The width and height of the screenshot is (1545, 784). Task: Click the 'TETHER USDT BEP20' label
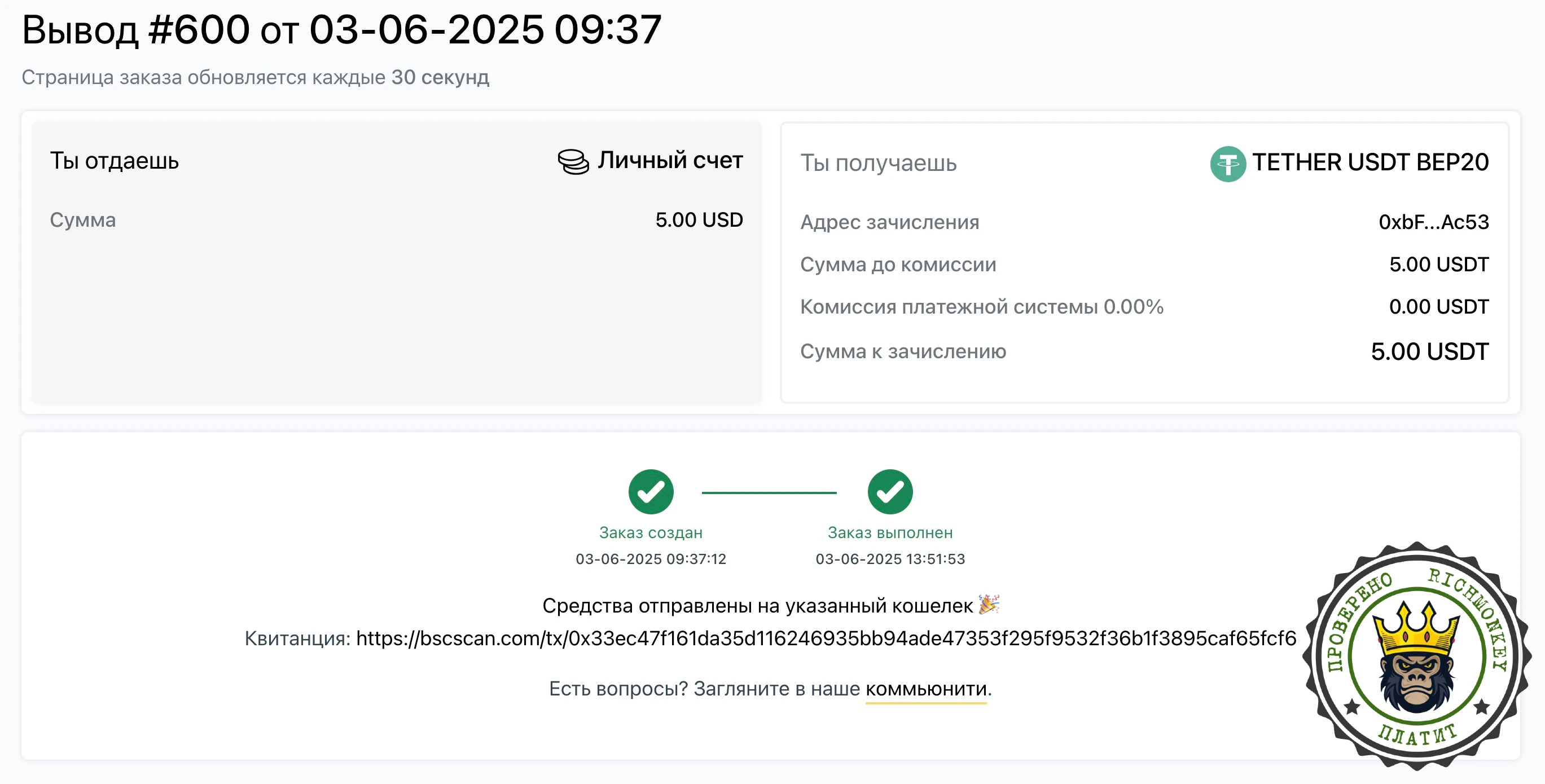click(x=1371, y=162)
